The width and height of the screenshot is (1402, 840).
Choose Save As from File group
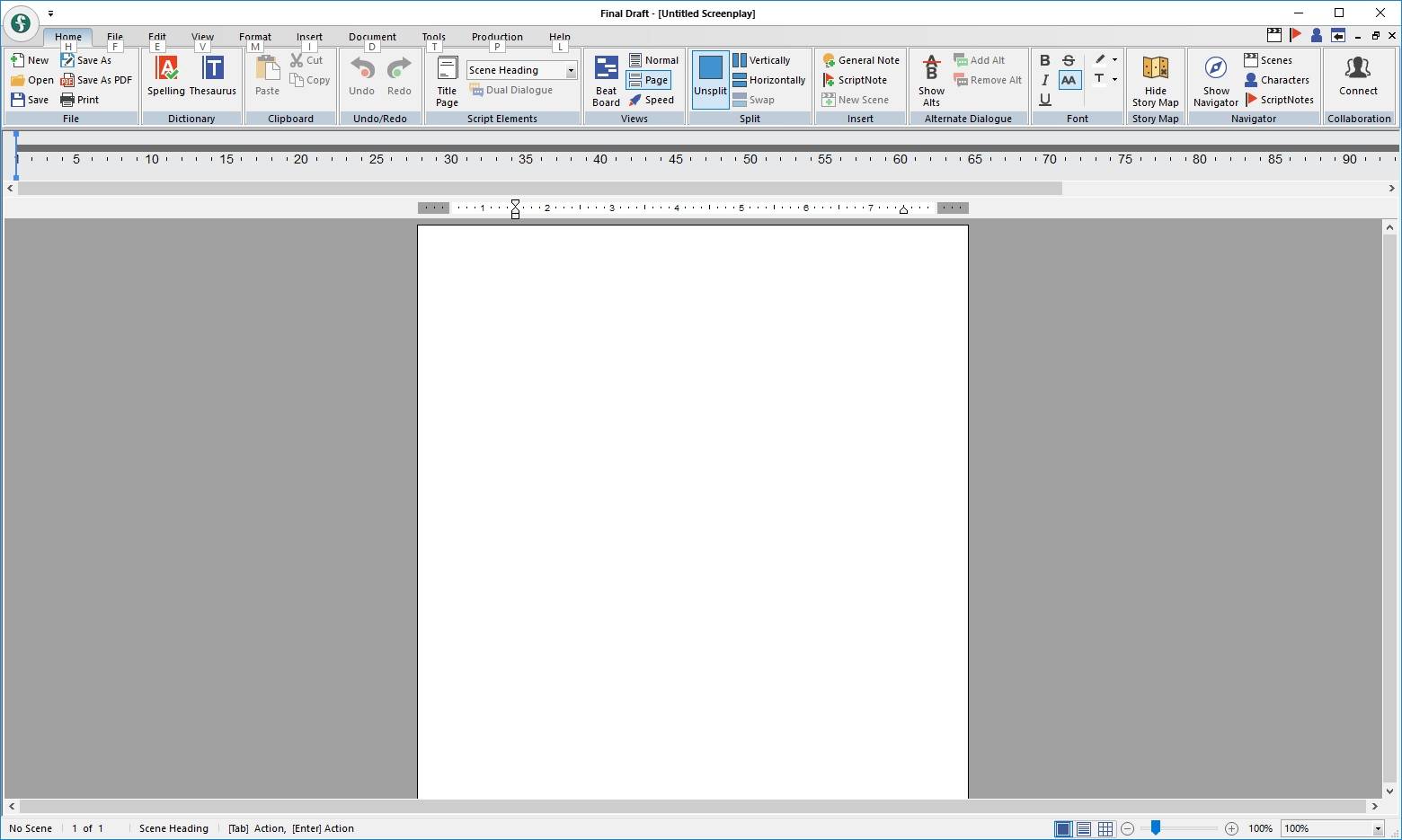[86, 60]
